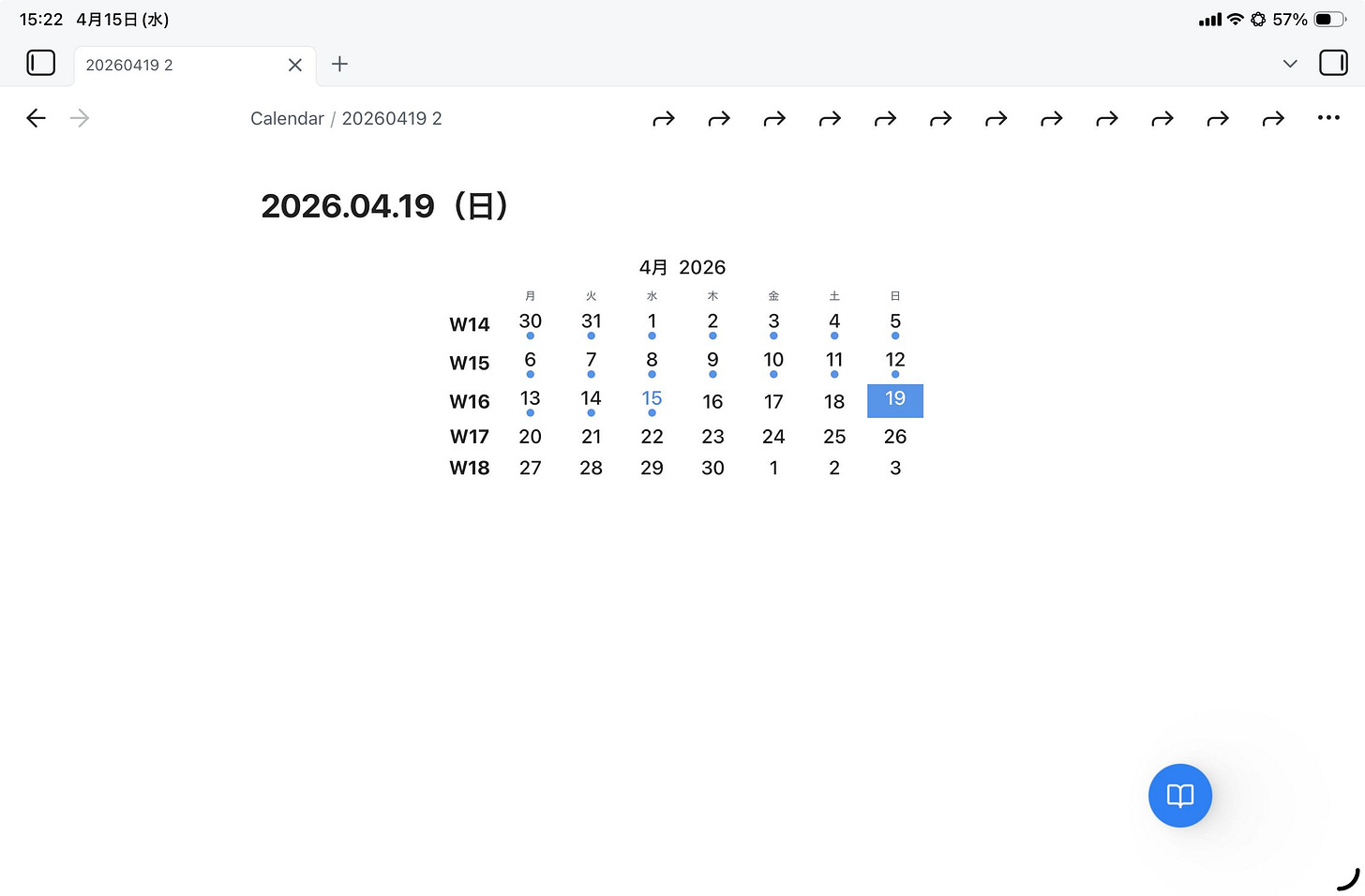Select April 3 in week W14
The height and width of the screenshot is (896, 1365).
coord(773,324)
